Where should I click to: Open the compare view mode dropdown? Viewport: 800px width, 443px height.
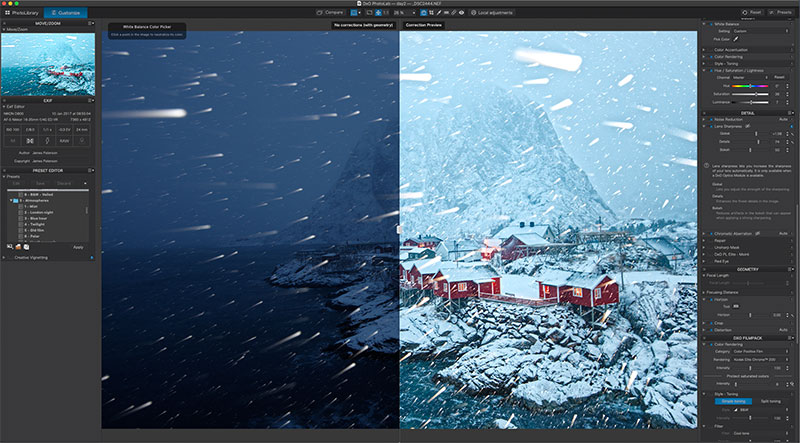360,12
